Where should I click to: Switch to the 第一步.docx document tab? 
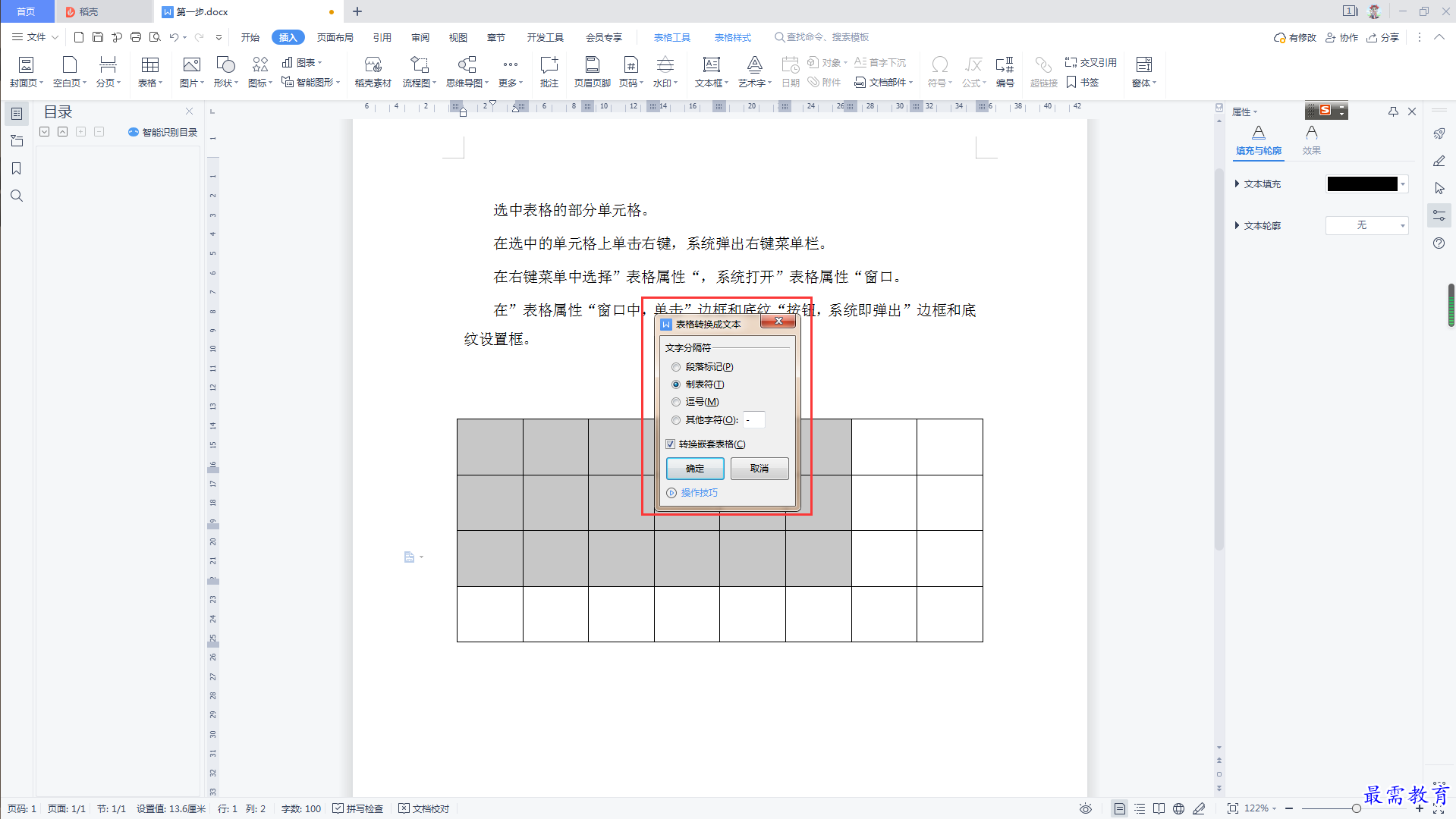248,11
